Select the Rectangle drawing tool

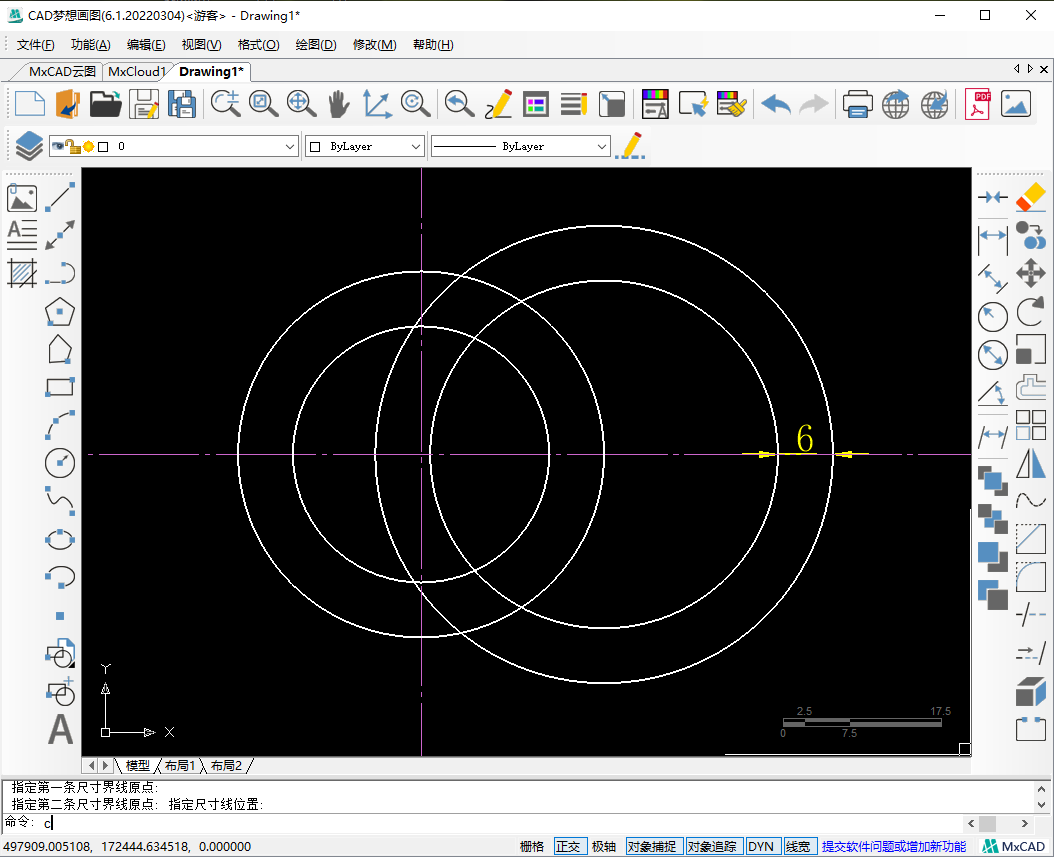[x=60, y=386]
